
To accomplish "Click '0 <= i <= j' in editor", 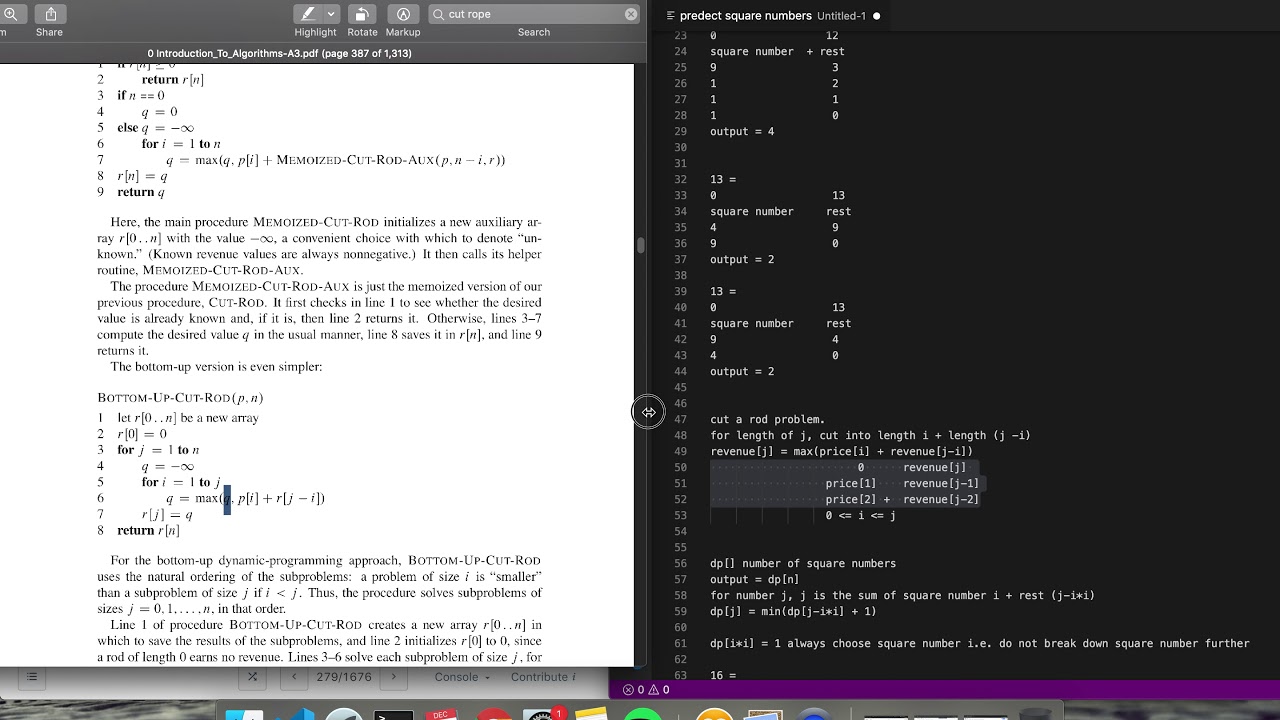I will click(860, 515).
